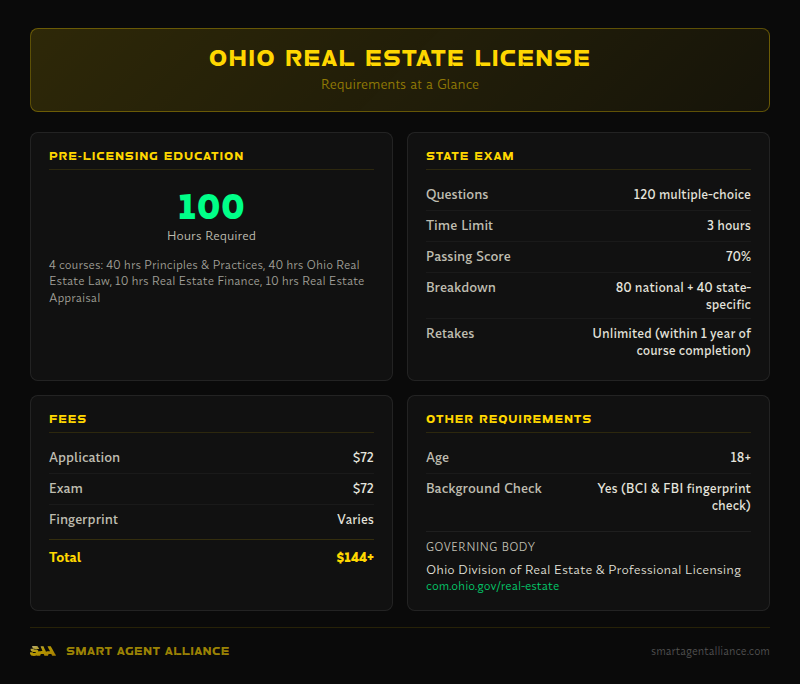Select the green "100" hours figure
800x684 pixels.
pyautogui.click(x=210, y=207)
